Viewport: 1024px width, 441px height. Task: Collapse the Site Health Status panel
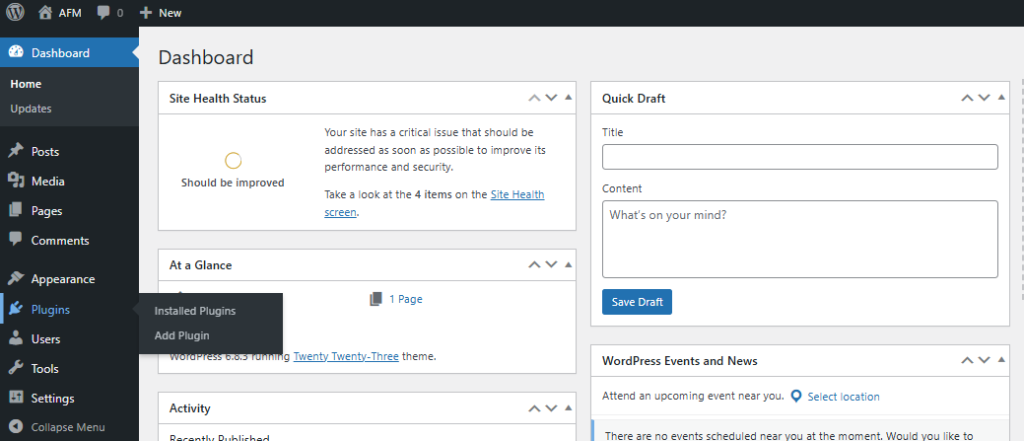click(x=568, y=98)
